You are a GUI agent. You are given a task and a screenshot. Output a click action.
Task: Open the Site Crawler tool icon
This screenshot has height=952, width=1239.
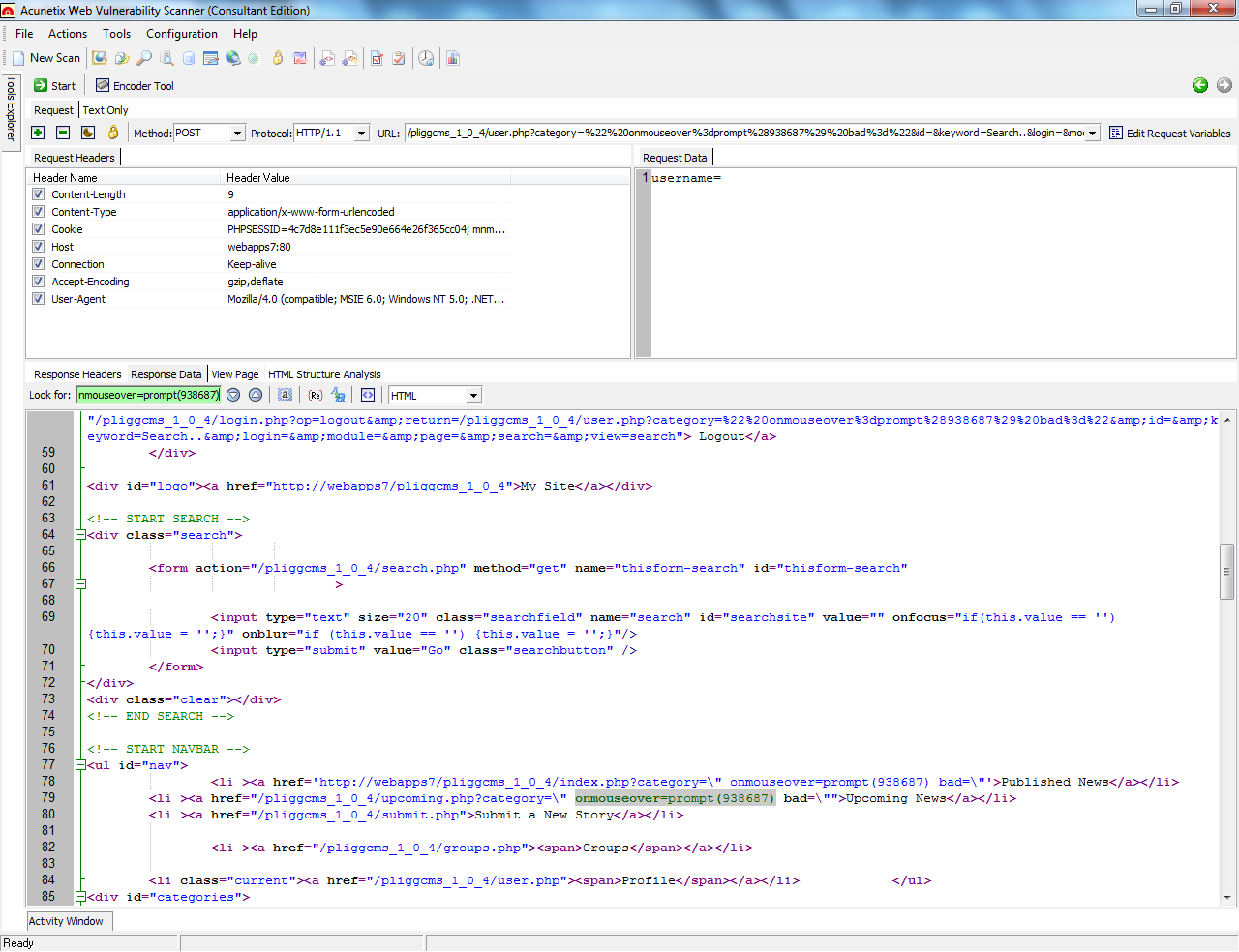100,58
